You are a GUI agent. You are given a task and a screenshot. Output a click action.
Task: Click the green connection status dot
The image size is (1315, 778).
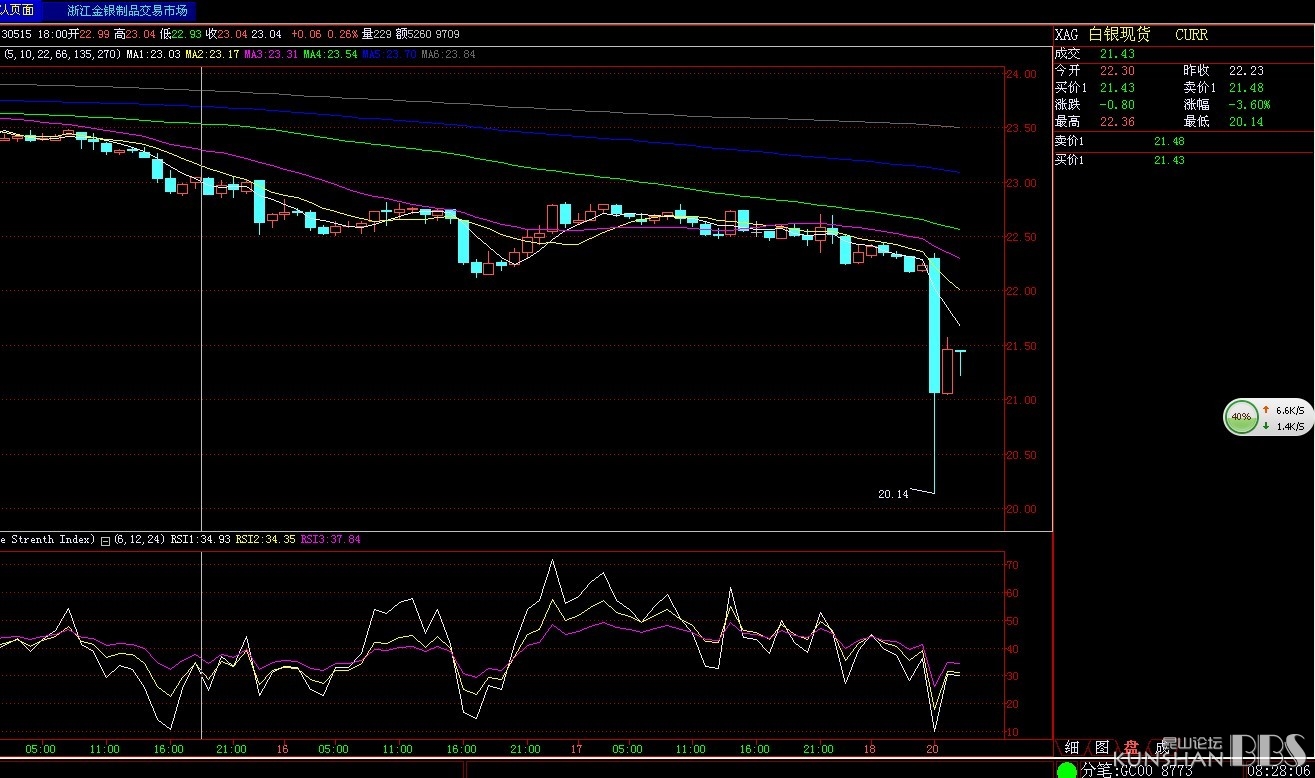pyautogui.click(x=1068, y=770)
